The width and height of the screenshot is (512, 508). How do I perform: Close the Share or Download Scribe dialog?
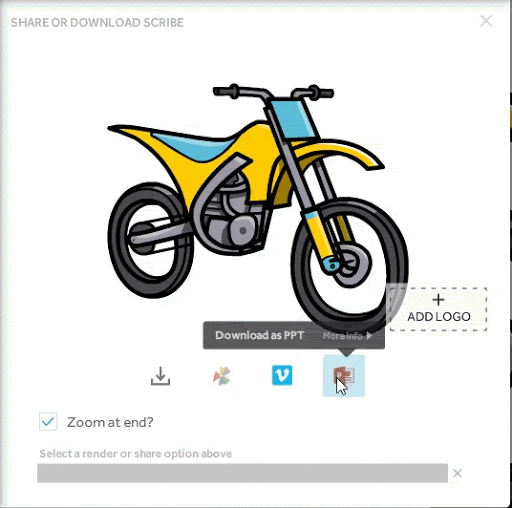(x=486, y=21)
